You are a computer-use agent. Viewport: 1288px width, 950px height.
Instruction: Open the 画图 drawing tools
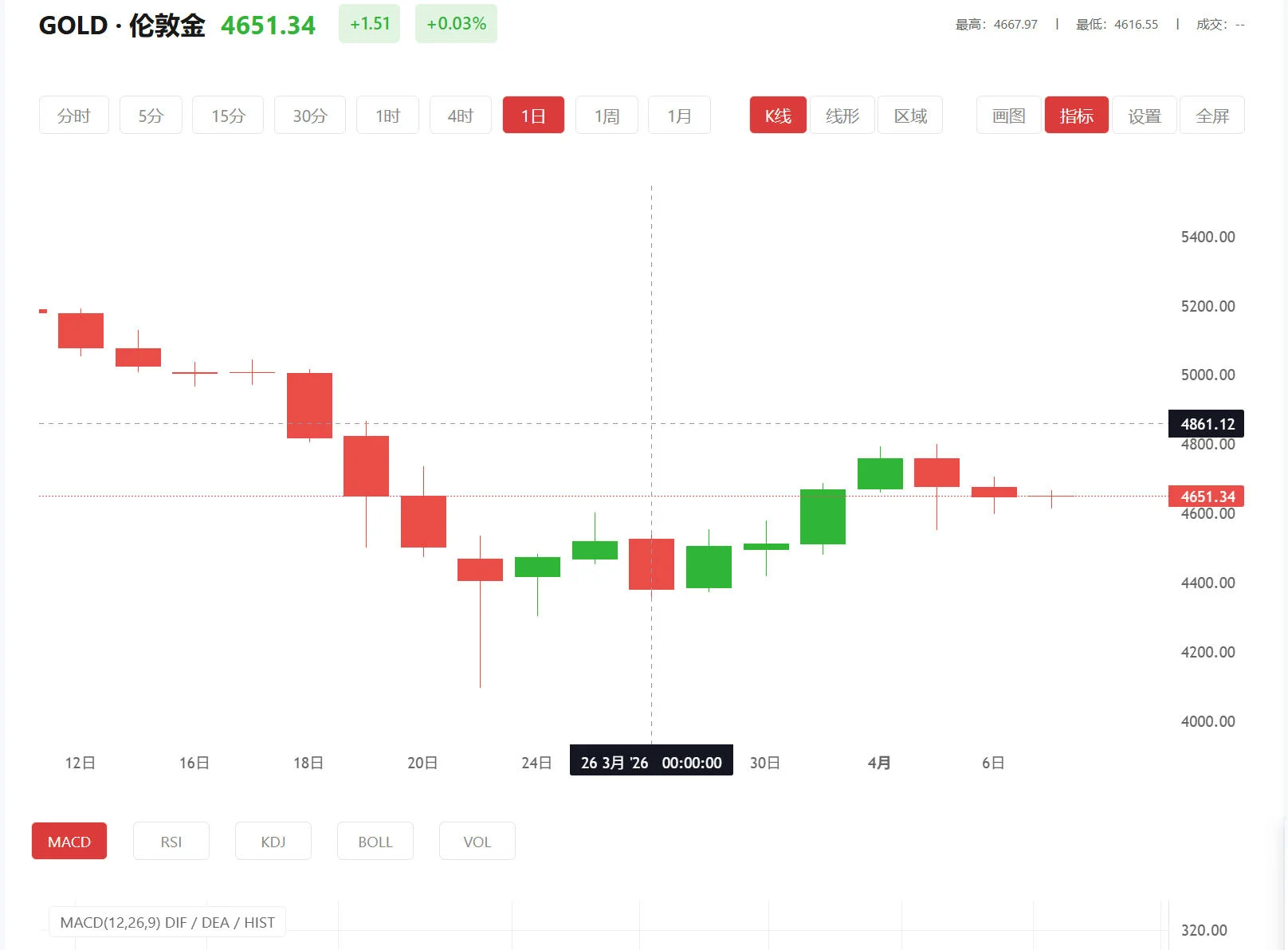click(x=1007, y=115)
